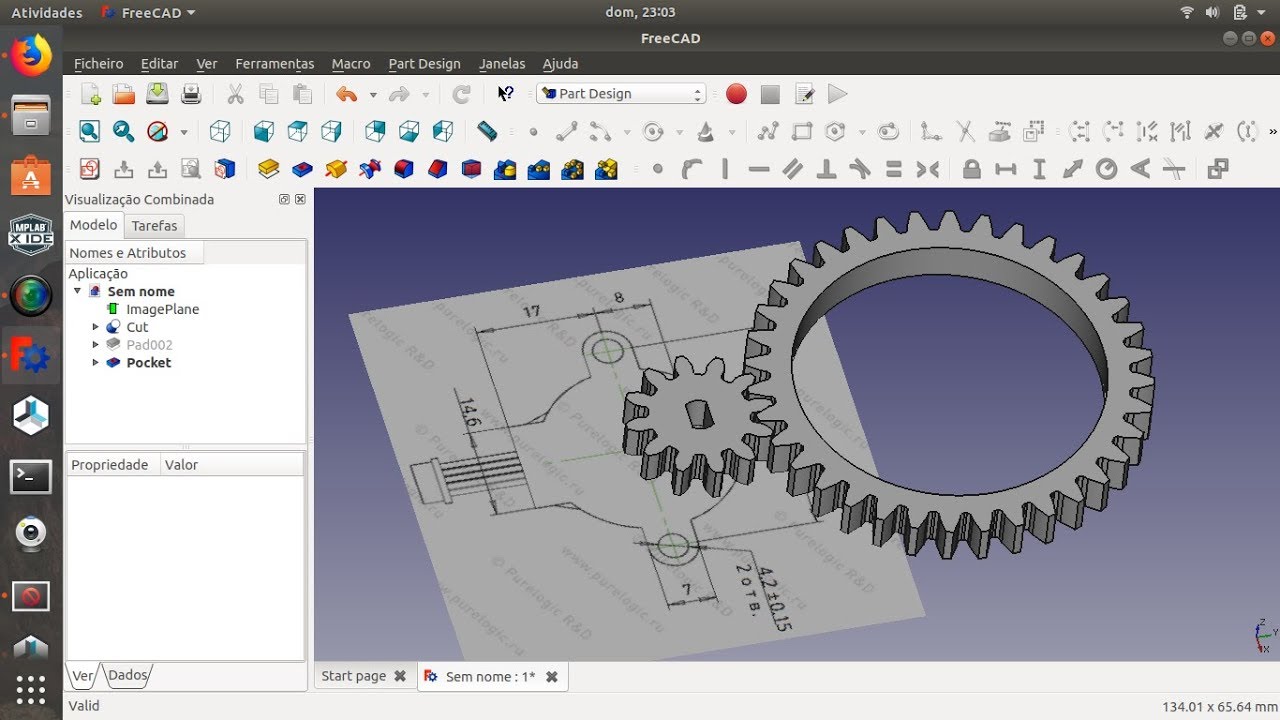1280x720 pixels.
Task: Click the Create new sketch icon
Action: tap(90, 169)
